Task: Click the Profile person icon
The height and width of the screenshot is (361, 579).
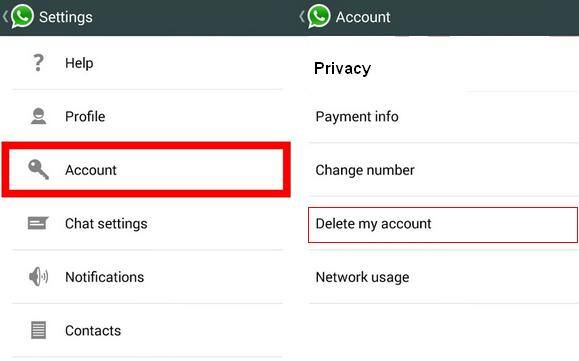Action: pyautogui.click(x=38, y=116)
